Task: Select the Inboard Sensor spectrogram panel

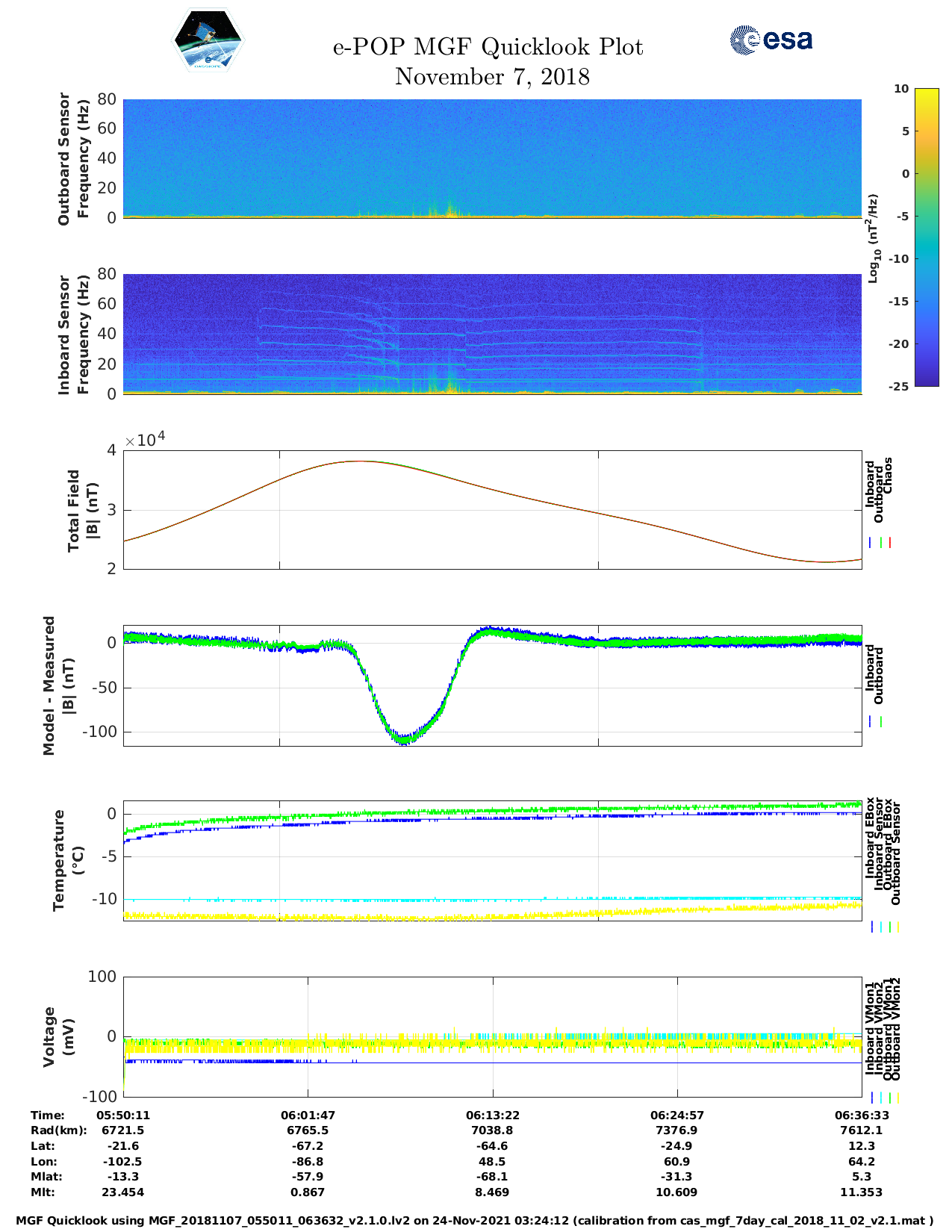Action: point(492,334)
